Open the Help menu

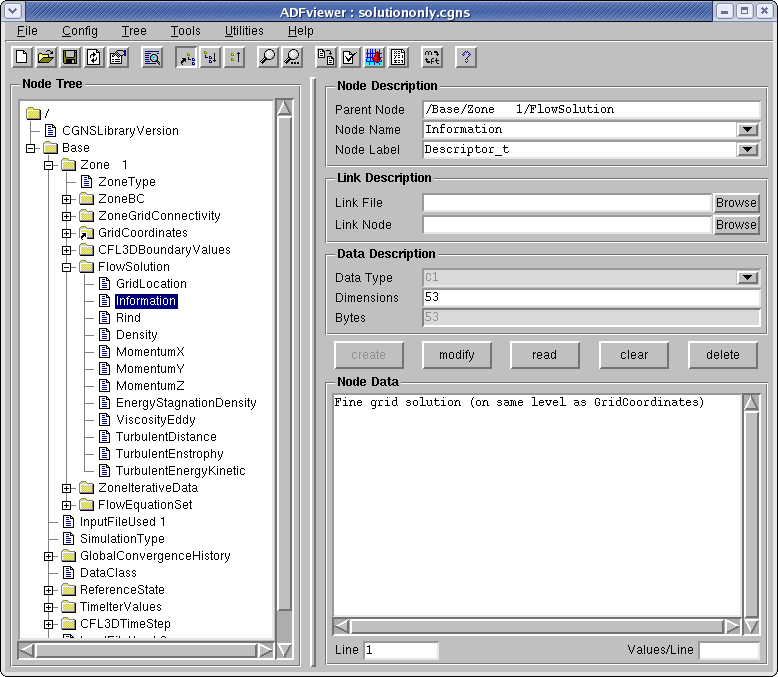click(301, 31)
